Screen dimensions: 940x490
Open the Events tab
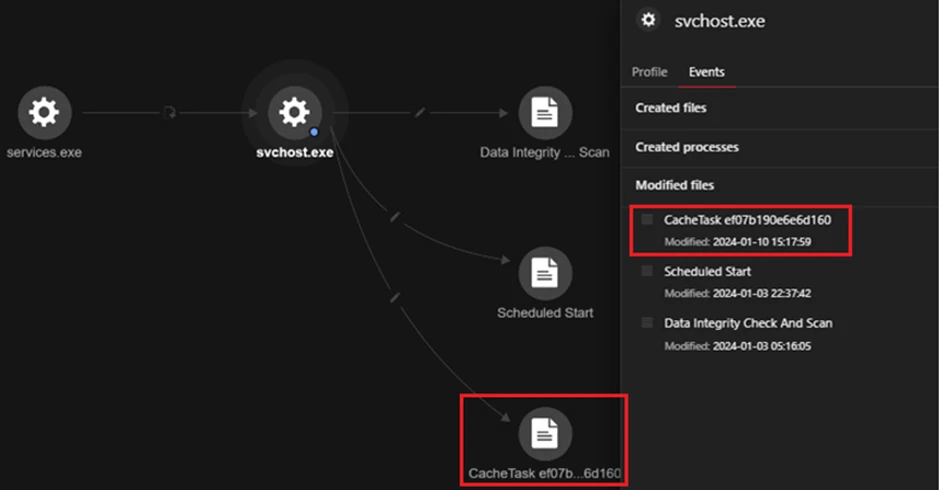pyautogui.click(x=707, y=72)
